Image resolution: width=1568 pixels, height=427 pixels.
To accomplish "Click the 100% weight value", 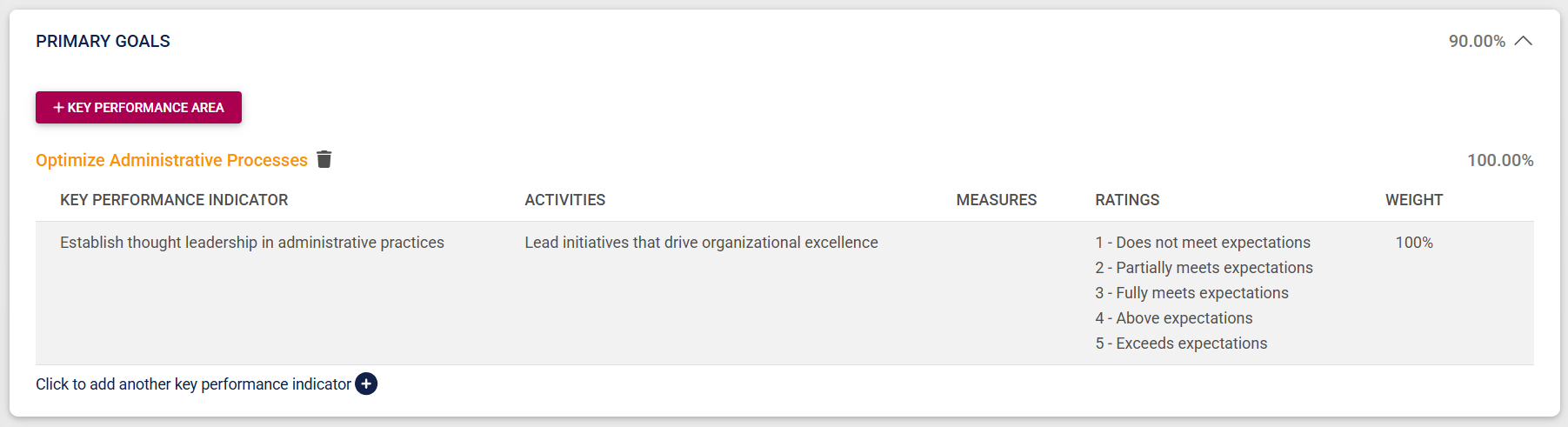I will [x=1414, y=243].
